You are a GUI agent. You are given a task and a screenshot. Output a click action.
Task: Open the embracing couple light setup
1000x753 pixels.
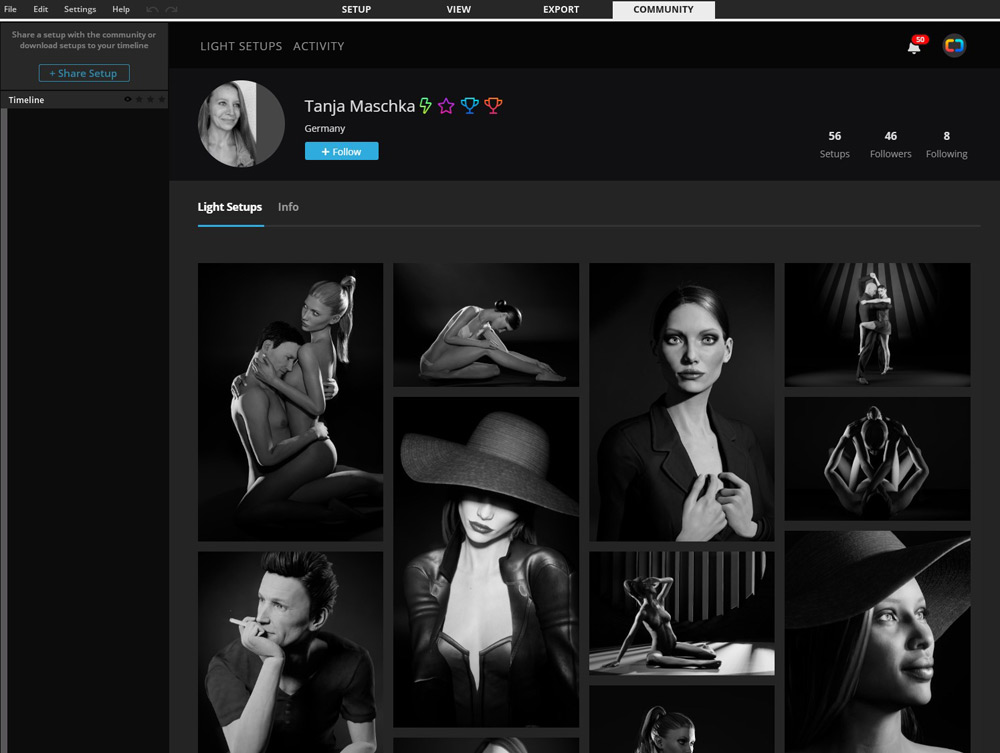[x=290, y=402]
